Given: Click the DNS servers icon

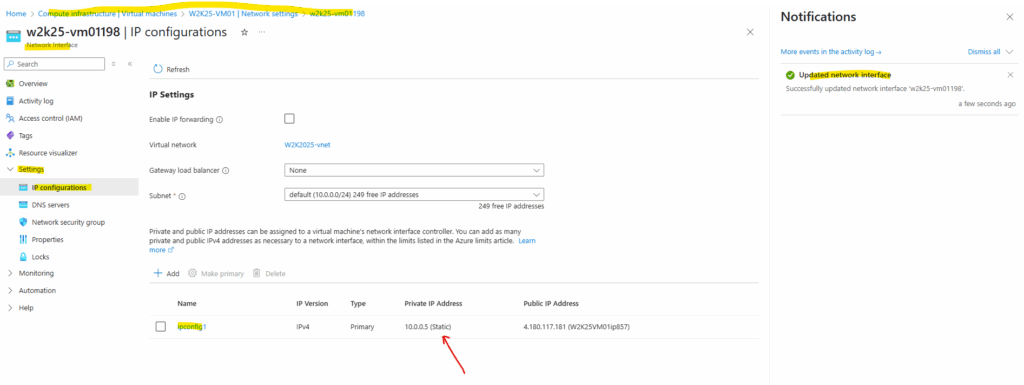Looking at the screenshot, I should click(x=24, y=205).
